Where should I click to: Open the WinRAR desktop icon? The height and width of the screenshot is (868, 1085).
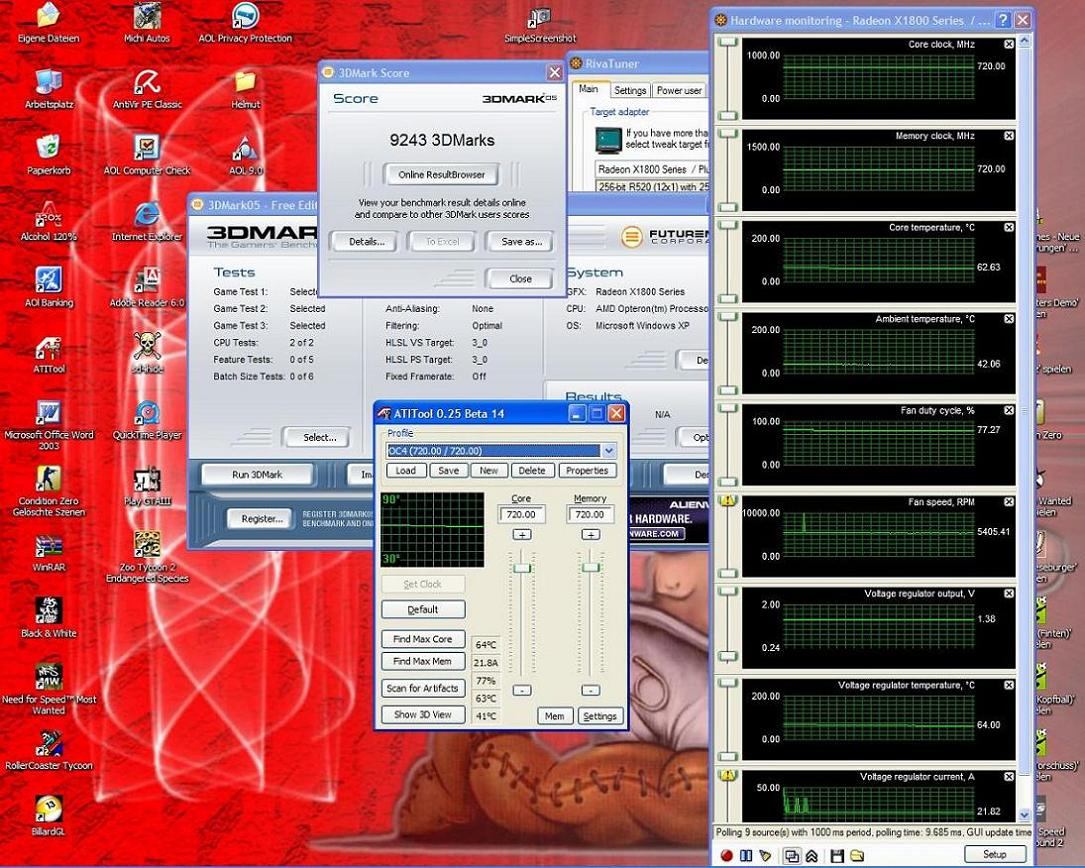[x=48, y=554]
